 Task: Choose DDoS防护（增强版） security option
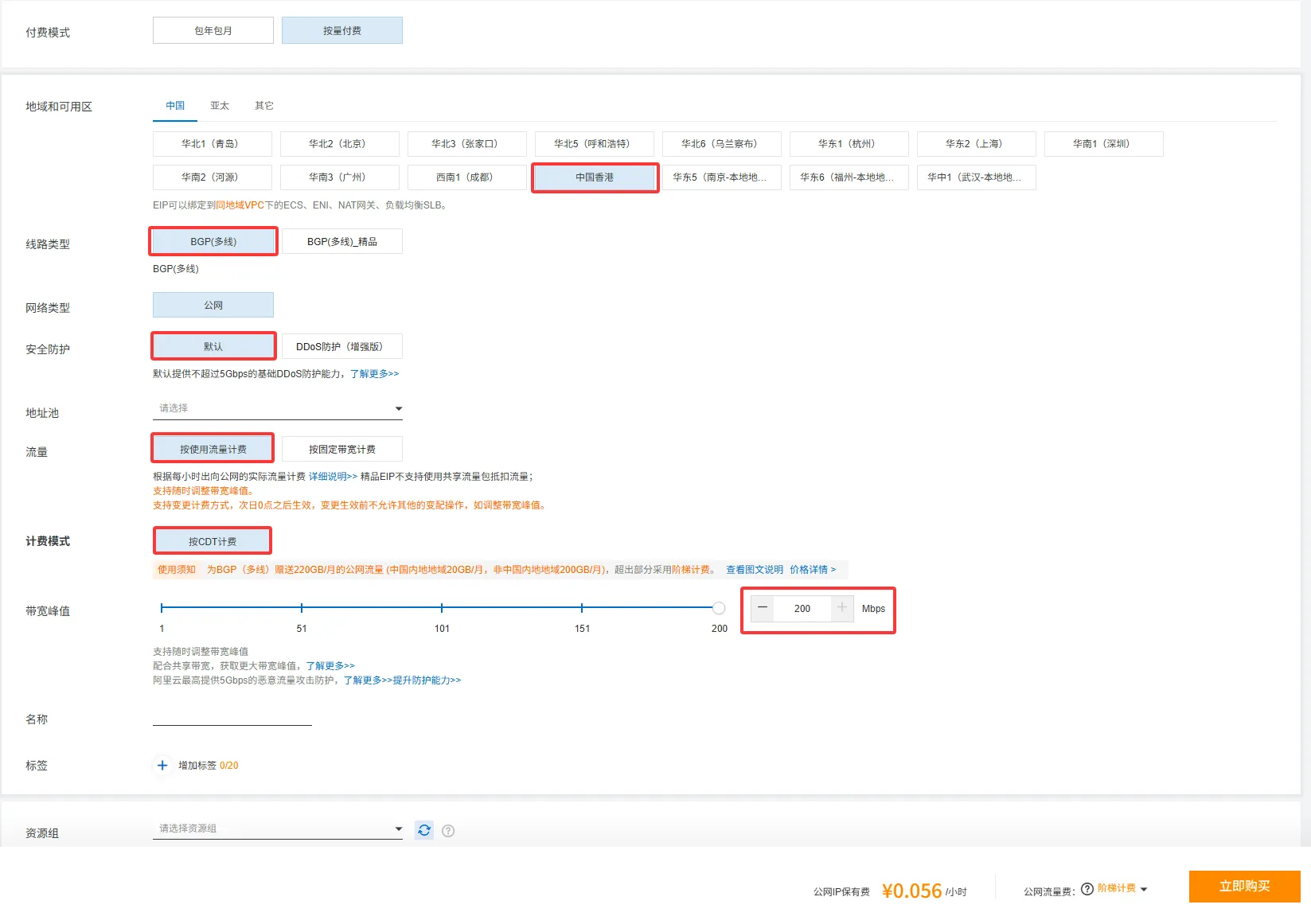pos(342,347)
